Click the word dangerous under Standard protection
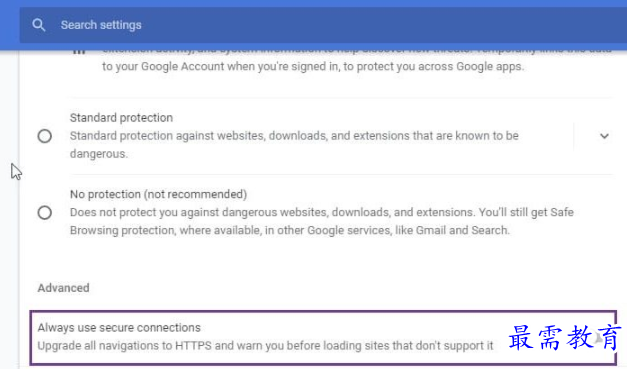The height and width of the screenshot is (369, 630). pyautogui.click(x=98, y=154)
